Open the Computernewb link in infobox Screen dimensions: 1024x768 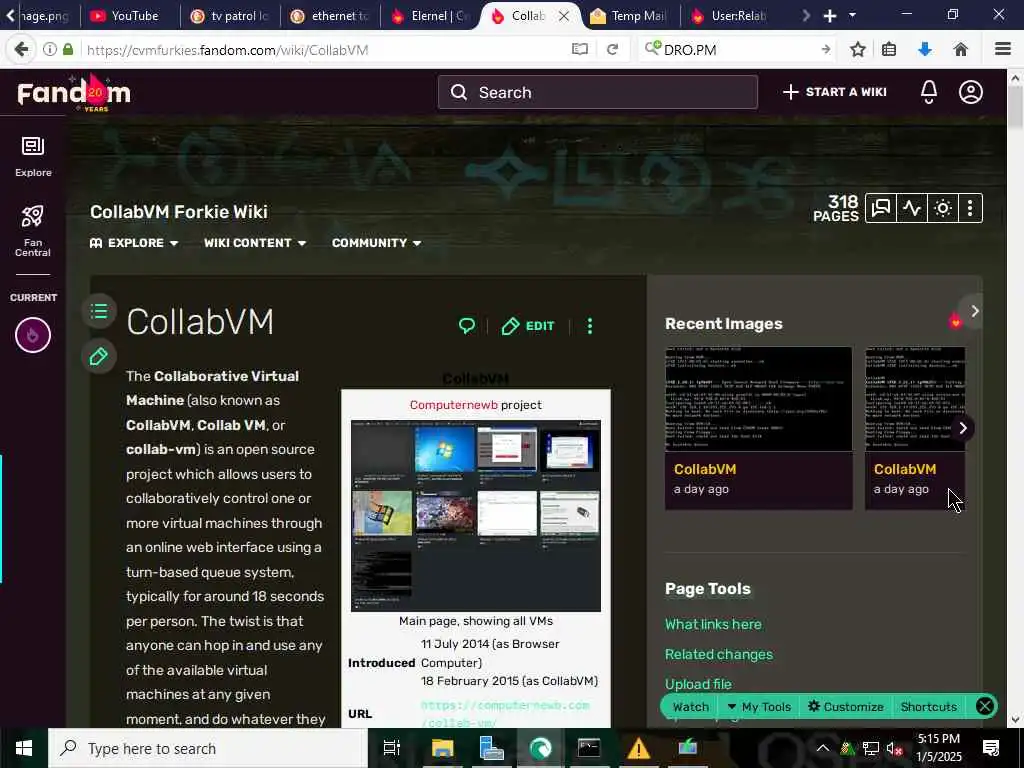453,405
